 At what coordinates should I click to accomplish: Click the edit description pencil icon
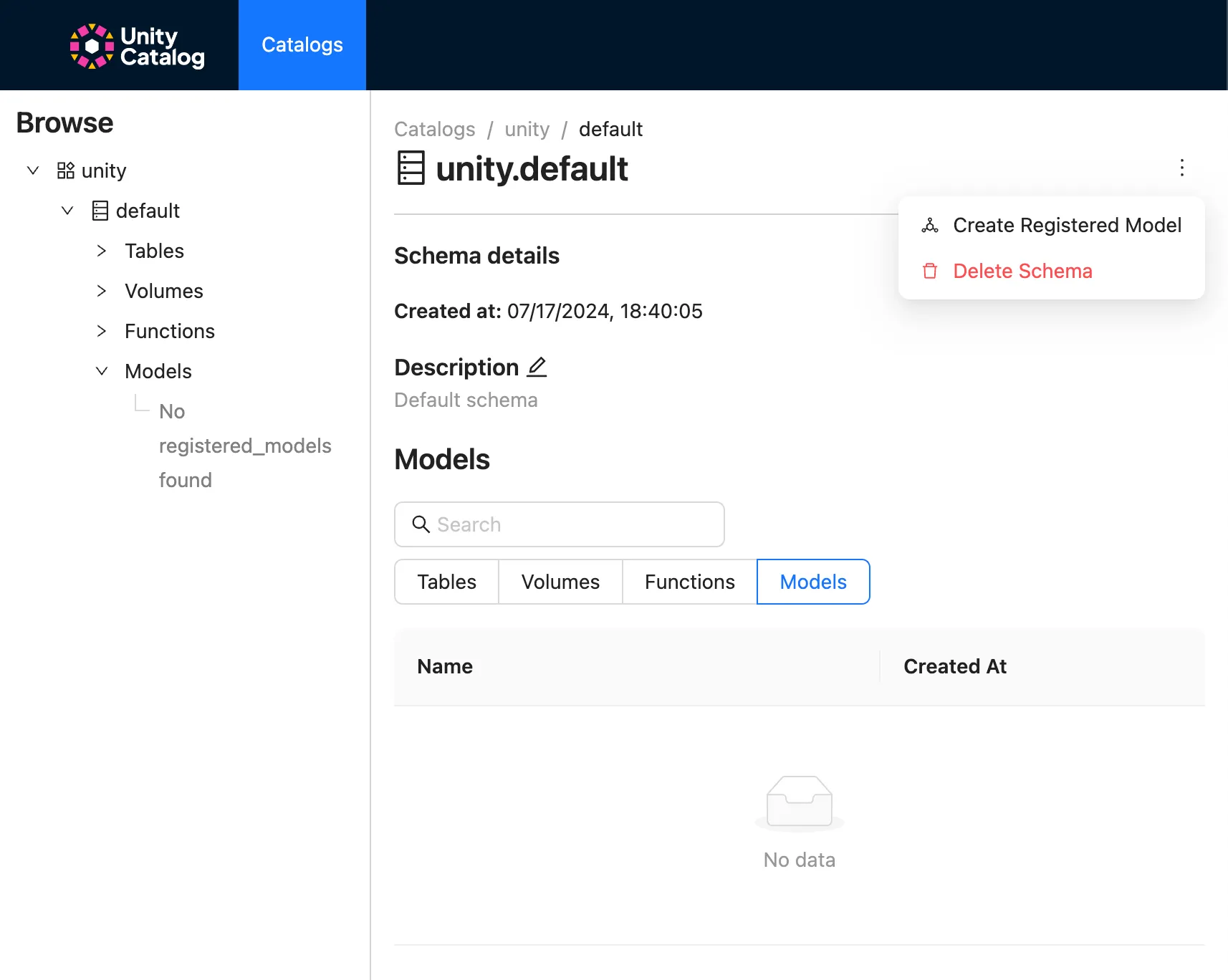point(537,367)
